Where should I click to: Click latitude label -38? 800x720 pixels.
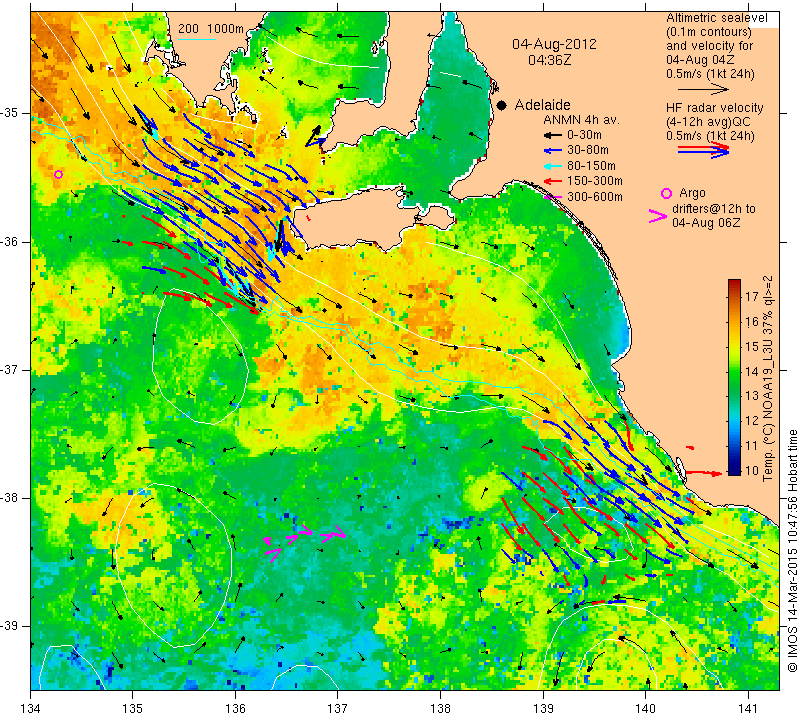point(10,498)
